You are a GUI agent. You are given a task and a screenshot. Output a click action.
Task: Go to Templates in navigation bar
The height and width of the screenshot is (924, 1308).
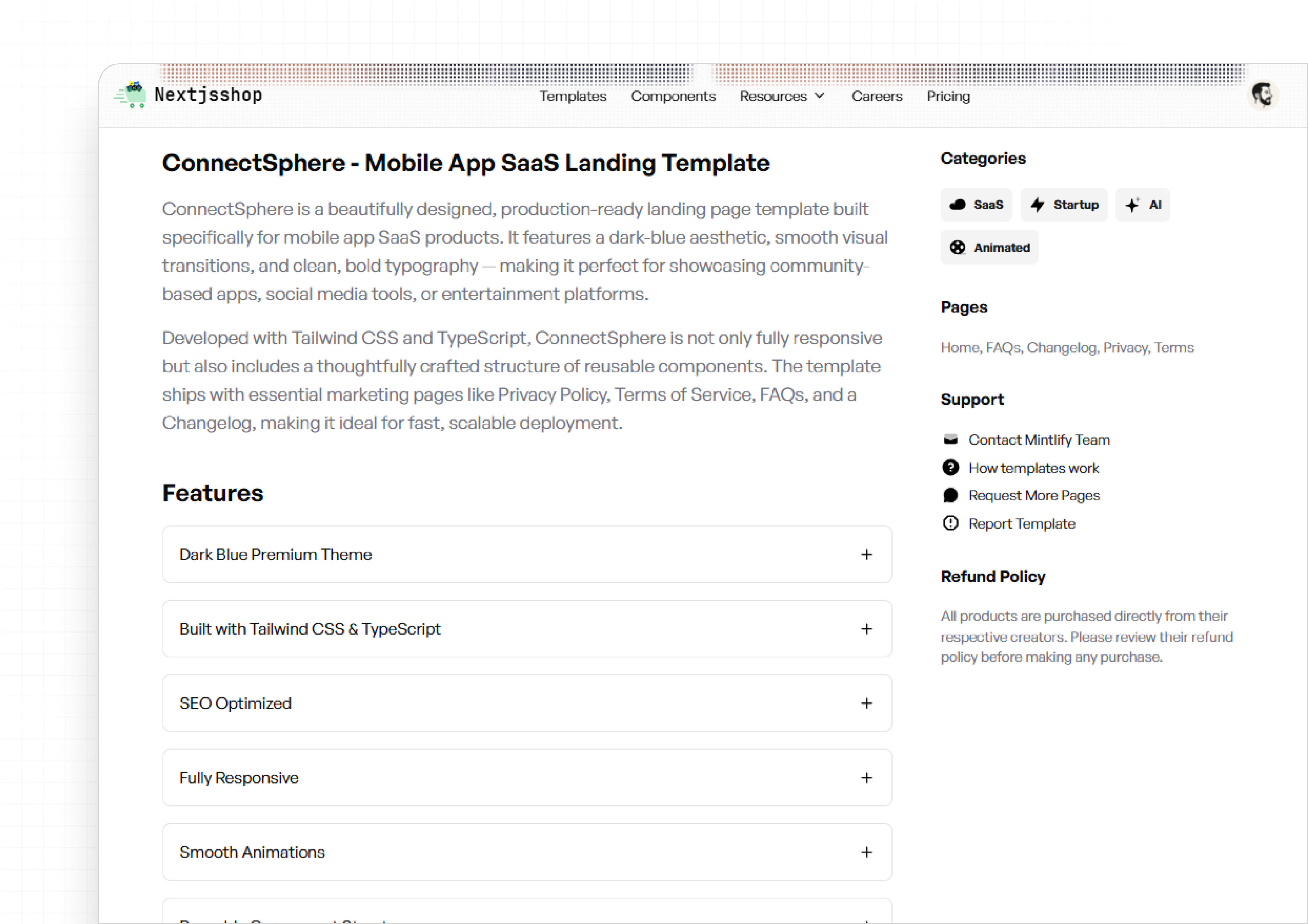click(x=573, y=96)
